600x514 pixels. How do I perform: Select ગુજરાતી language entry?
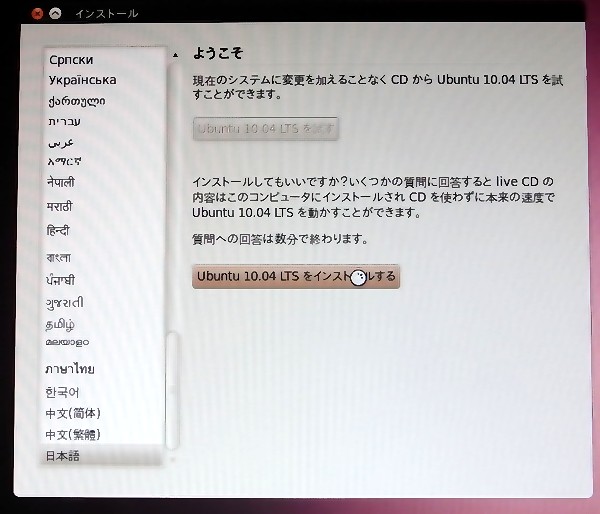65,303
